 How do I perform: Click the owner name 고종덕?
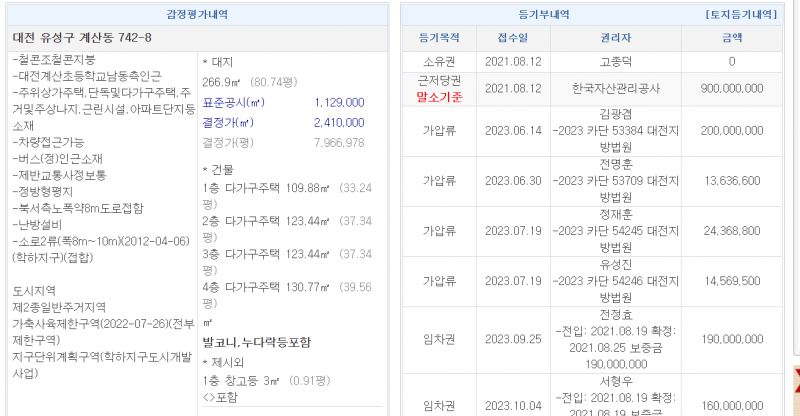tap(615, 62)
